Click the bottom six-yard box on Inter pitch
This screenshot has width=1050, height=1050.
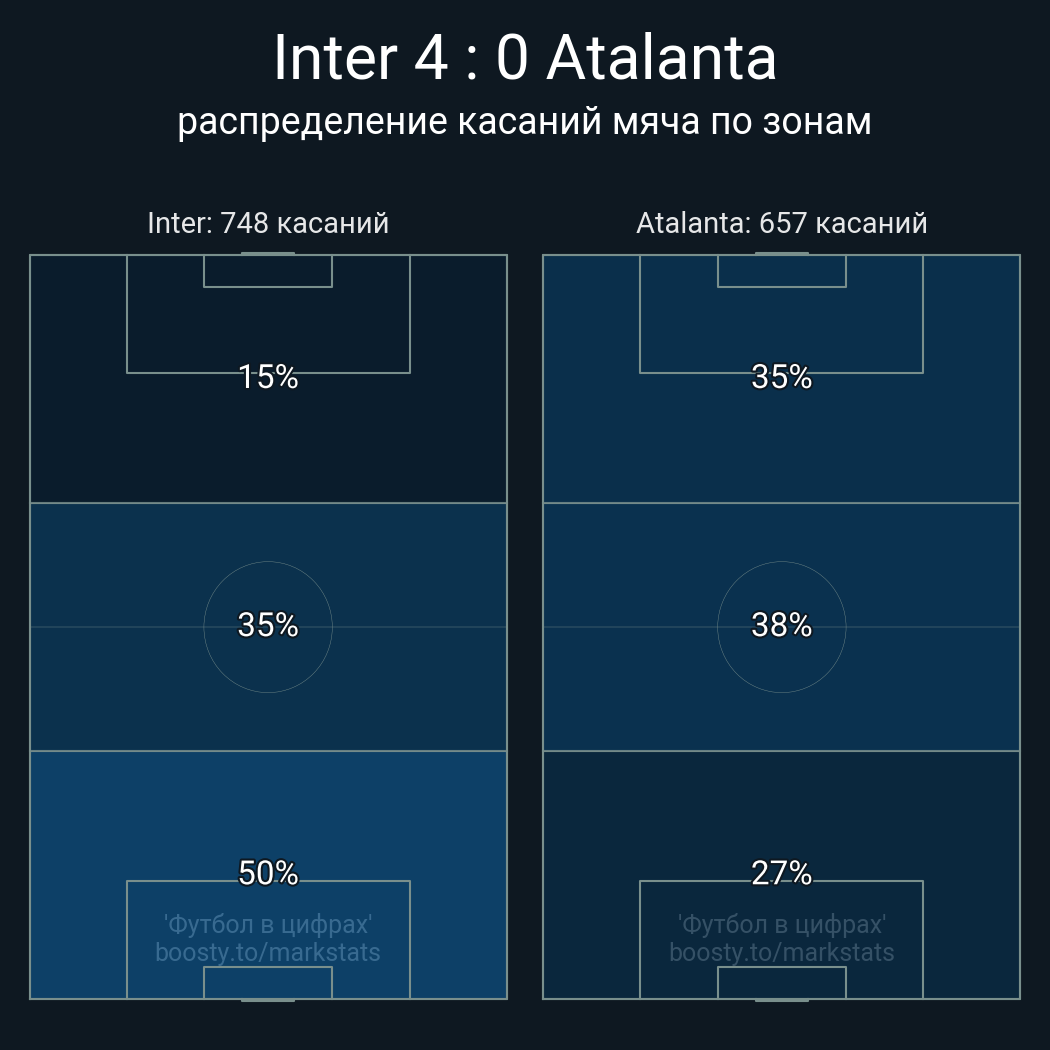coord(268,982)
